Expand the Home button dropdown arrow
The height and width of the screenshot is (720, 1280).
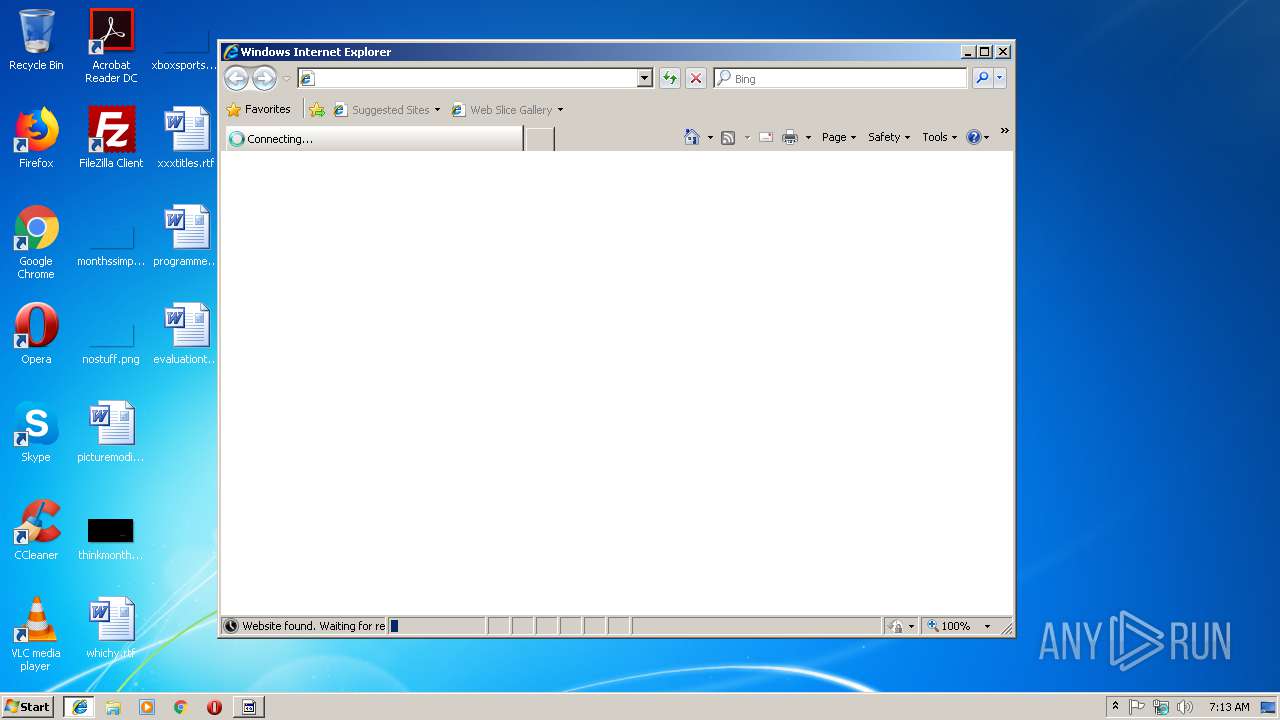click(x=710, y=137)
